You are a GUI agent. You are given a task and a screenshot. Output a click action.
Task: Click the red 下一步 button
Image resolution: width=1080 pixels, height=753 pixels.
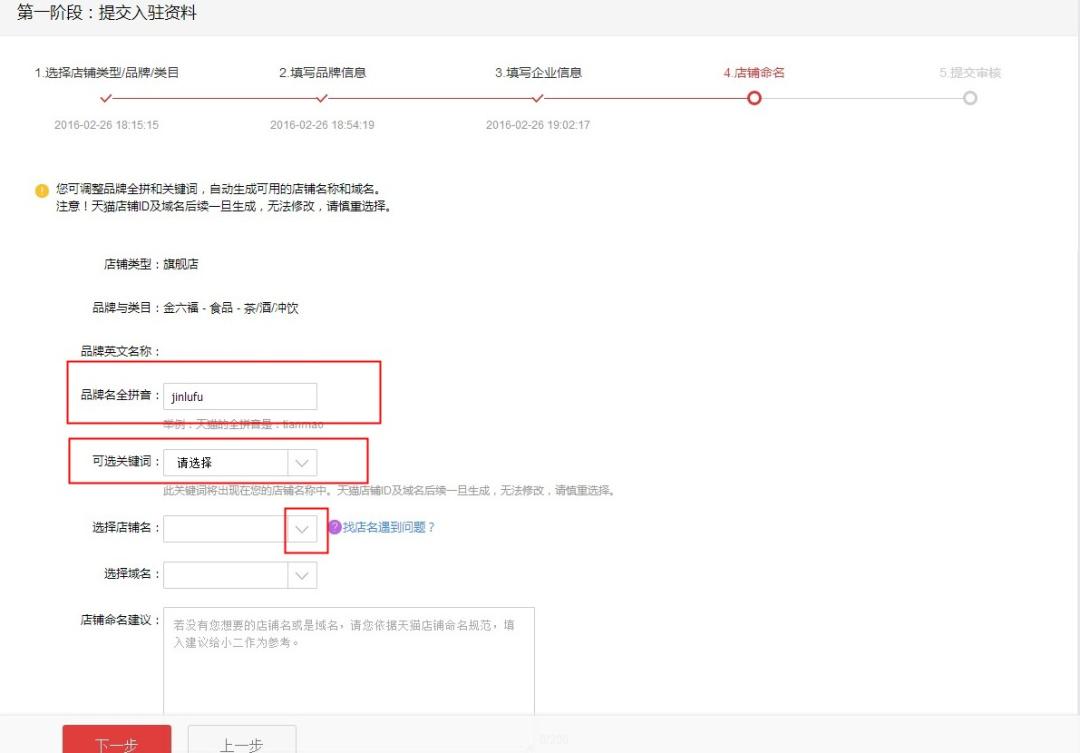click(116, 742)
